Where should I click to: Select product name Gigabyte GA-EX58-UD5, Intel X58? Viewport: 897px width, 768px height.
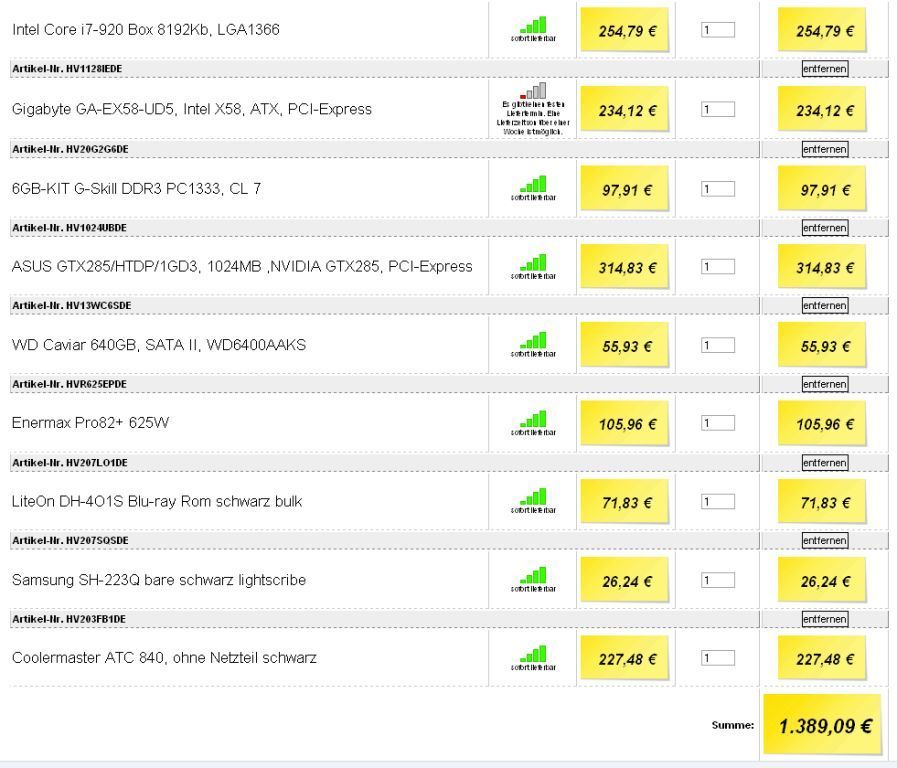pyautogui.click(x=192, y=109)
